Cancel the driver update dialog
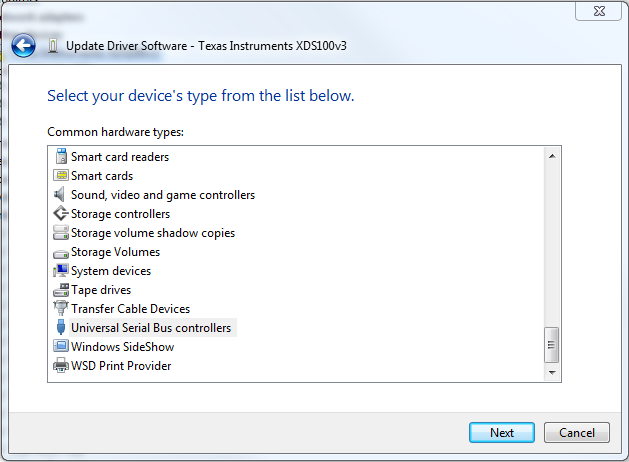This screenshot has width=629, height=462. [x=576, y=432]
